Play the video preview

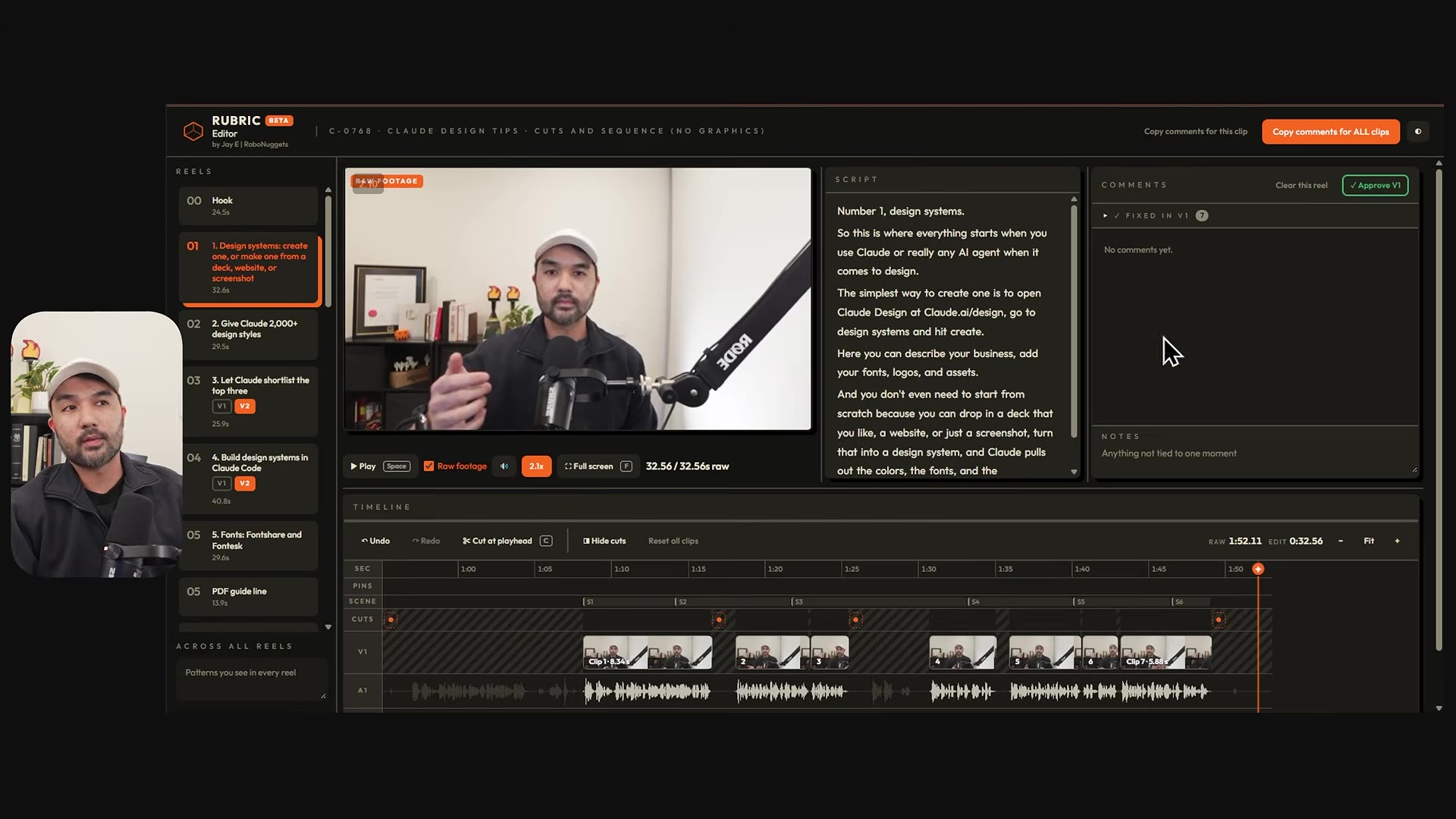[x=380, y=466]
